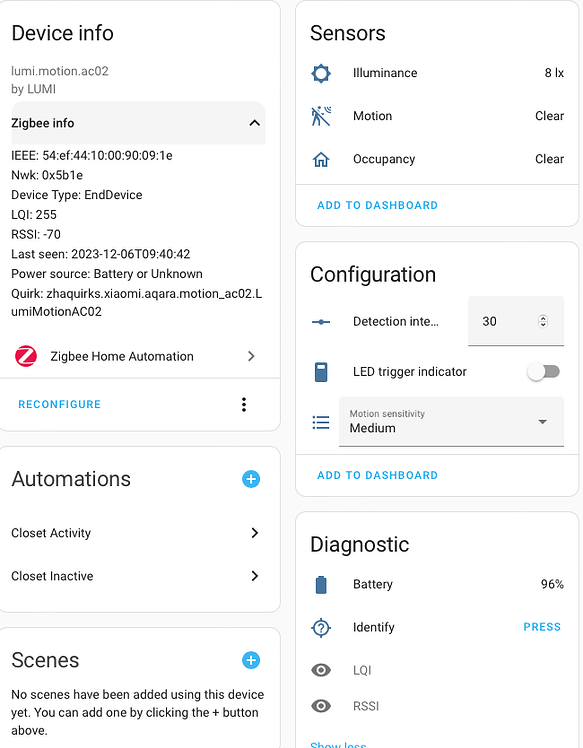Click ADD TO DASHBOARD under Sensors
Viewport: 583px width, 748px height.
tap(377, 205)
